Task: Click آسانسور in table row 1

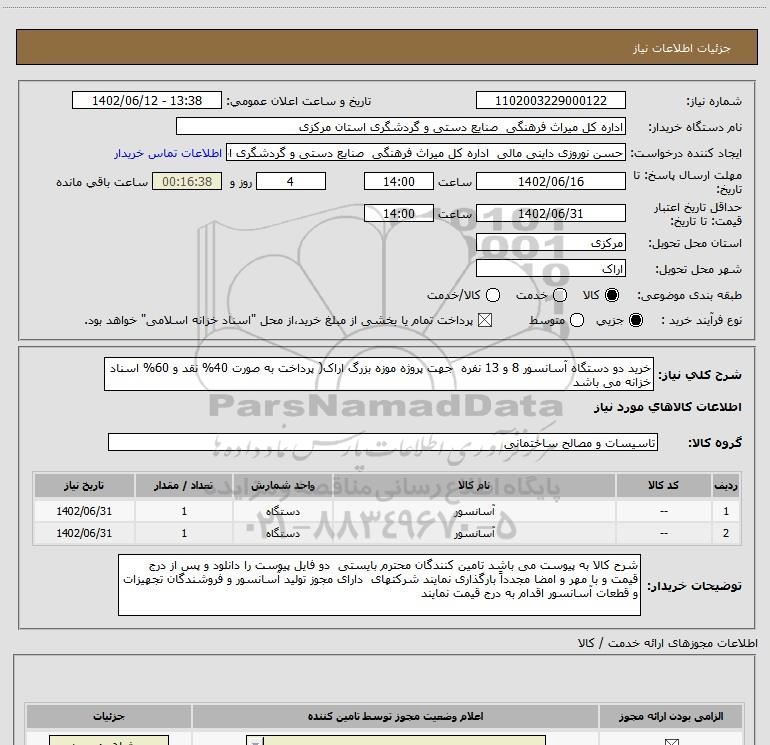Action: [474, 511]
